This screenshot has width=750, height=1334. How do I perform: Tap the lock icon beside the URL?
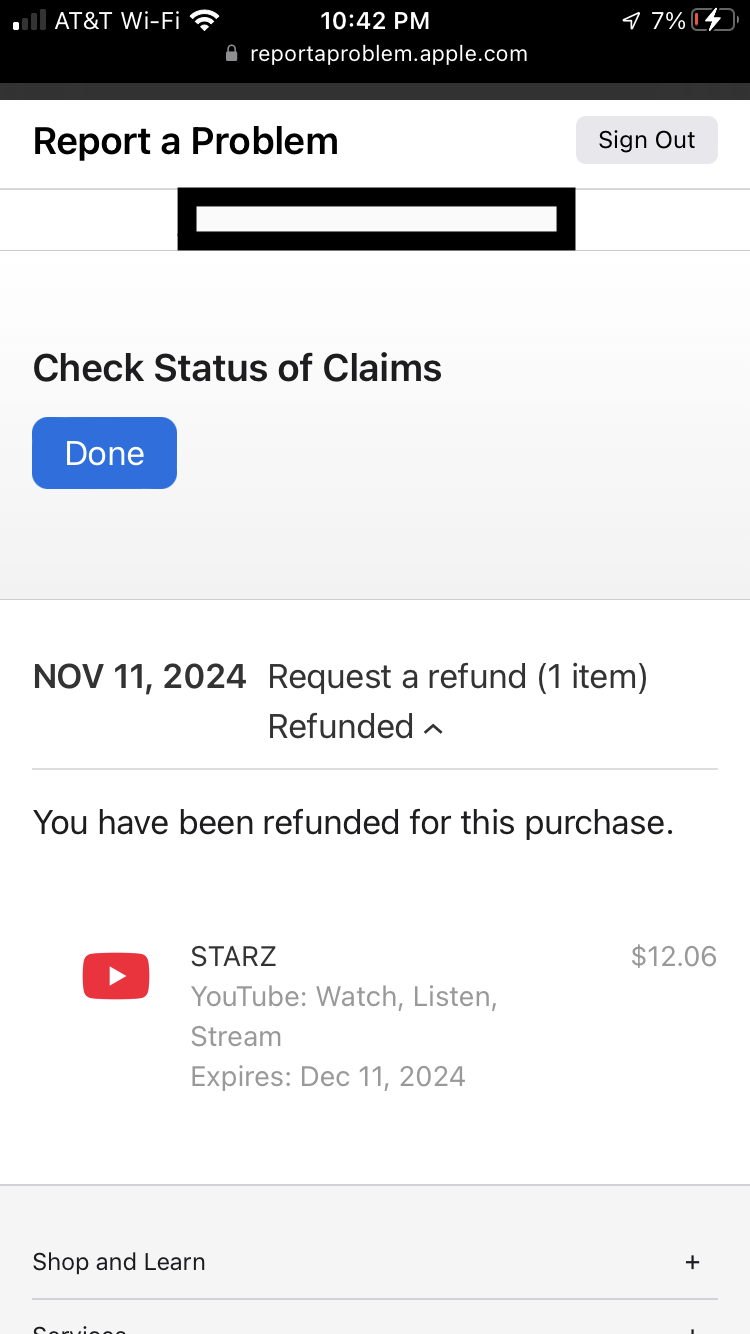pyautogui.click(x=232, y=54)
